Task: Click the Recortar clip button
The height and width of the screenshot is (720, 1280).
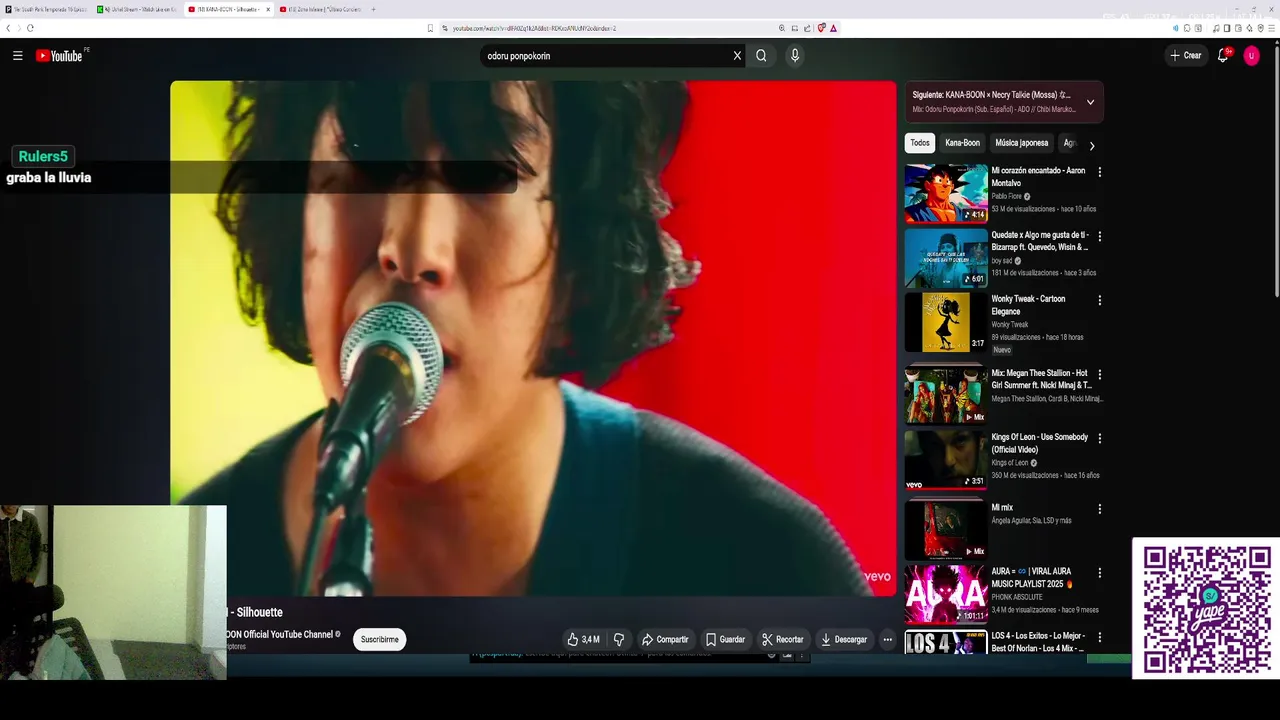Action: coord(782,639)
